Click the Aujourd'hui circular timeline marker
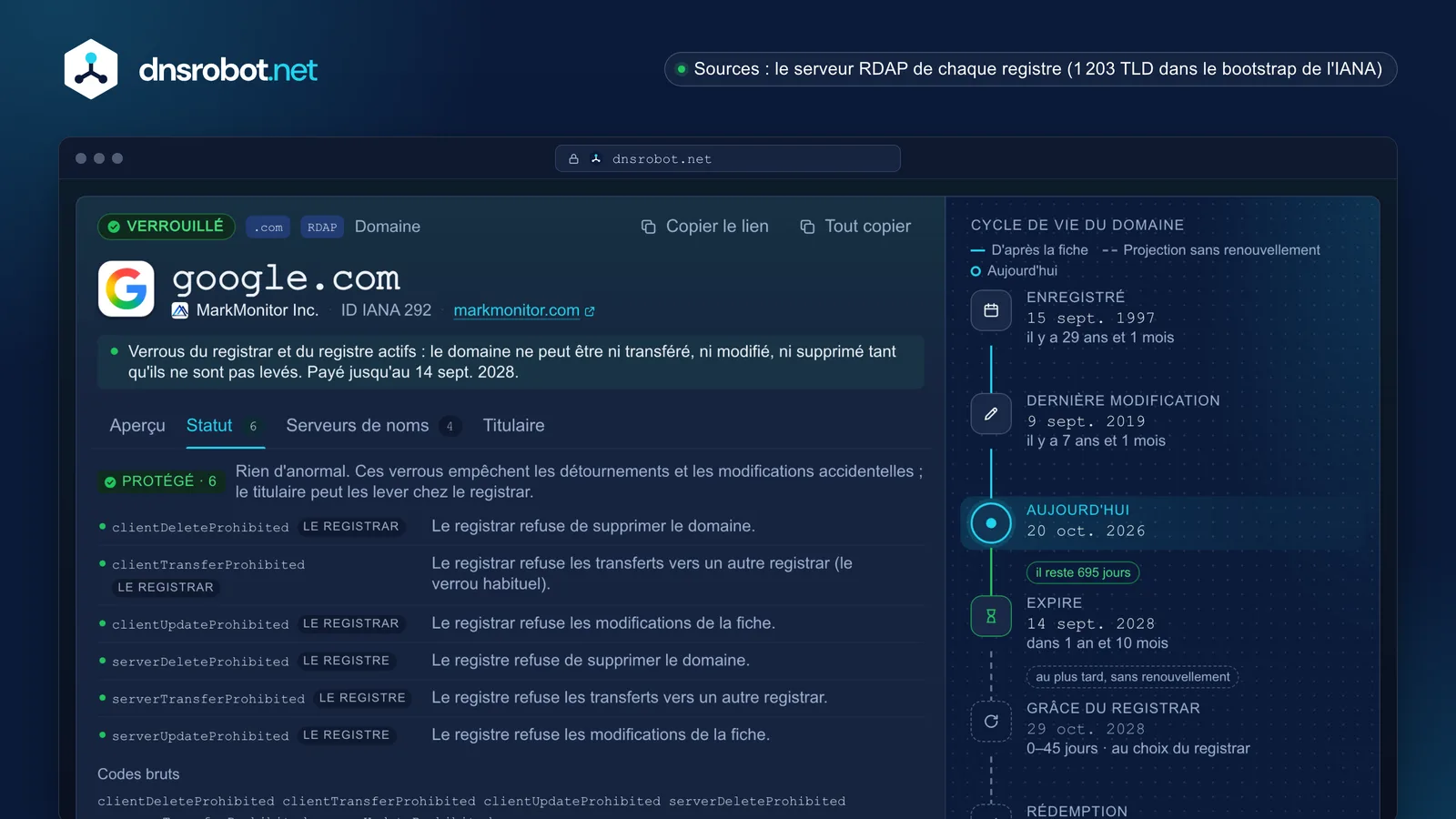 coord(991,523)
